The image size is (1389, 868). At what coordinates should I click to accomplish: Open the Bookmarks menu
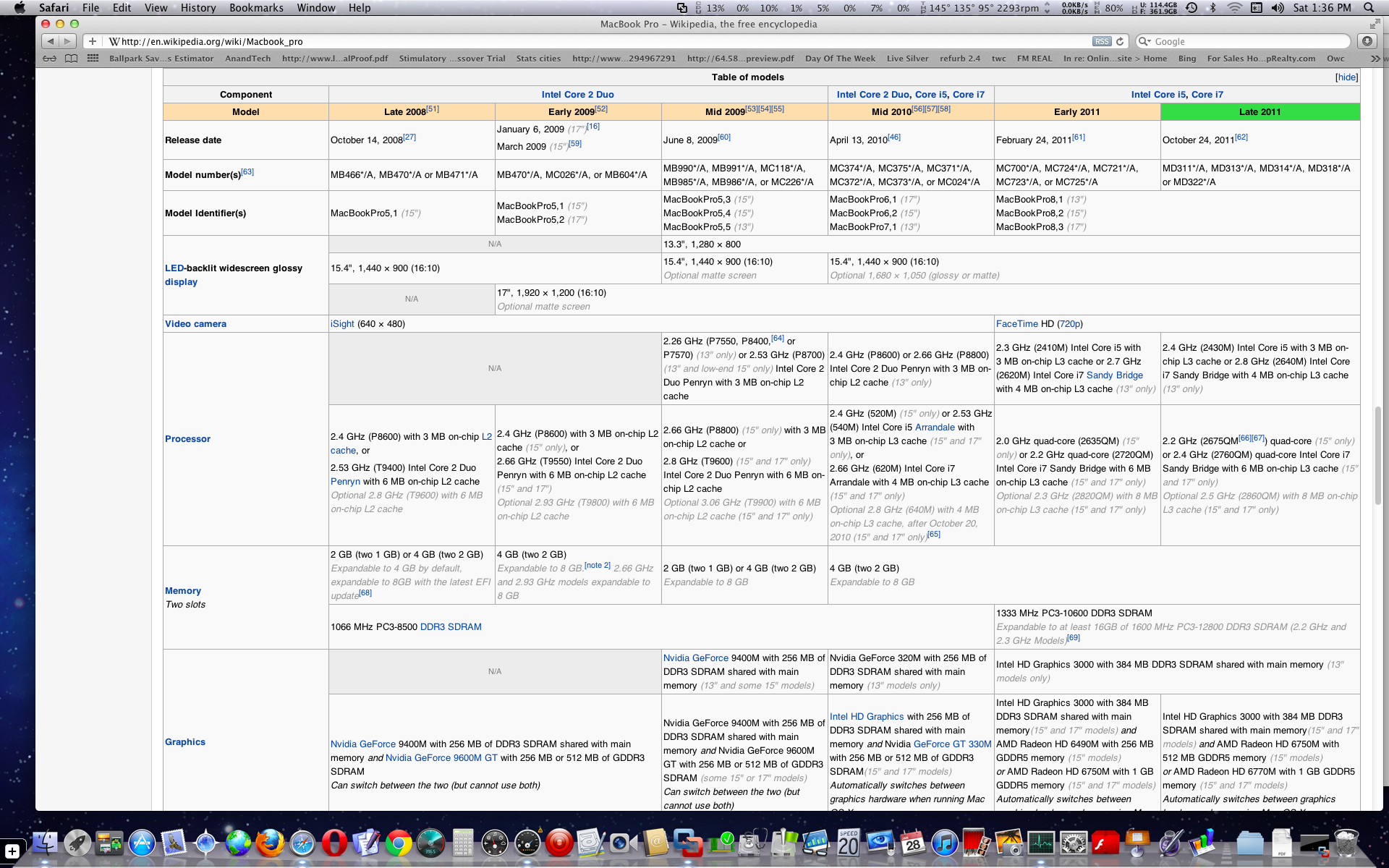256,8
